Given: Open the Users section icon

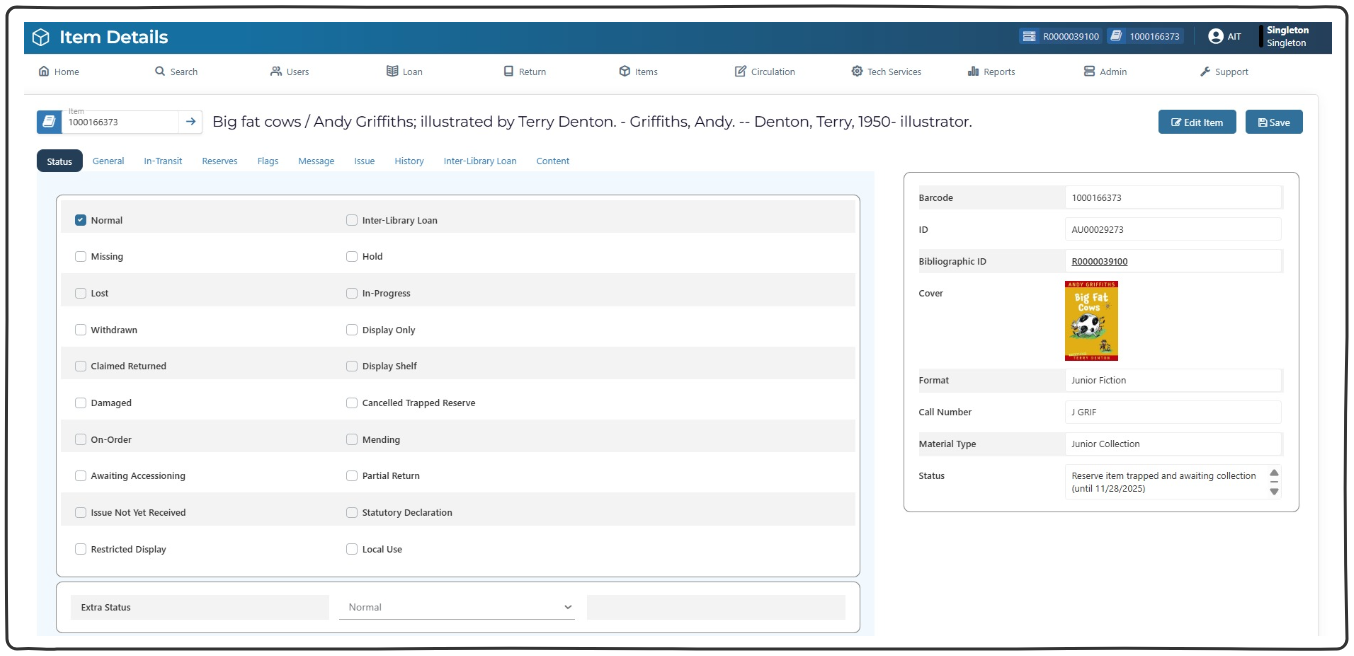Looking at the screenshot, I should [276, 72].
